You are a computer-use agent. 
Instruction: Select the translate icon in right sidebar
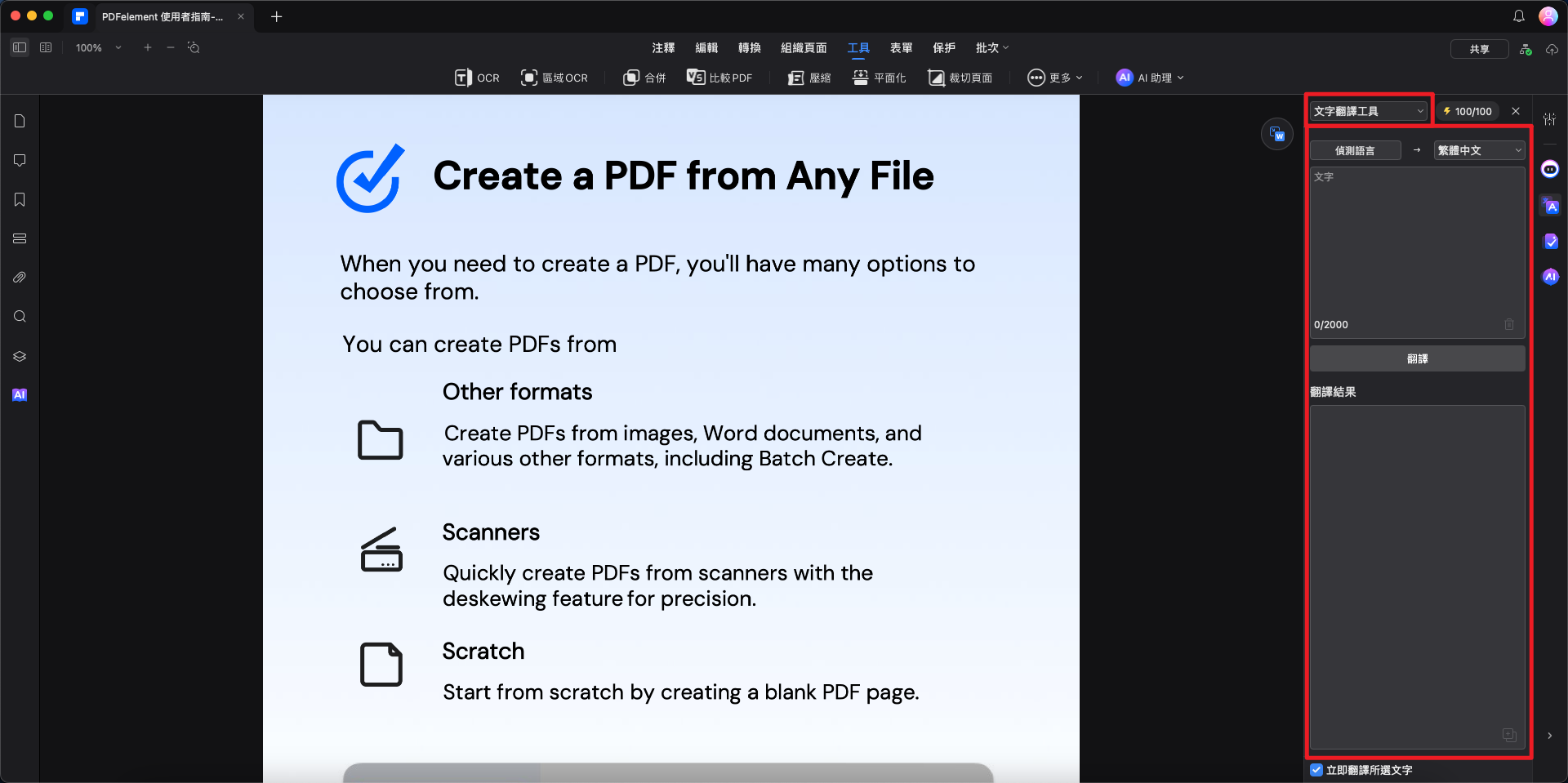1550,206
